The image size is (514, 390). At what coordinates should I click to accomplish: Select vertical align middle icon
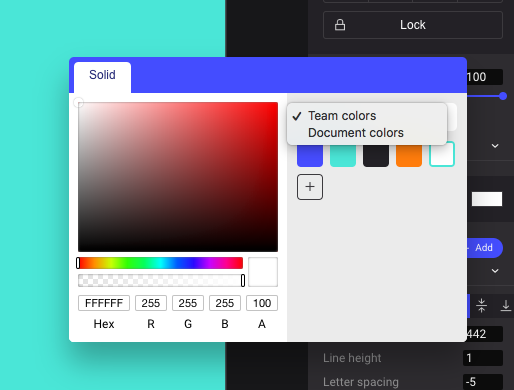tap(481, 305)
